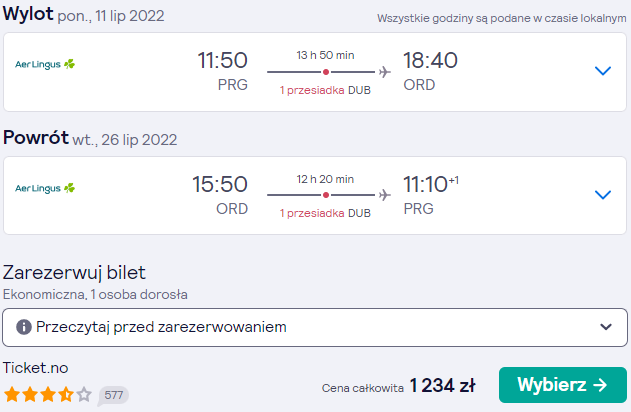This screenshot has height=412, width=631.
Task: Select the Wybierz button for 1 234 zł
Action: (x=563, y=385)
